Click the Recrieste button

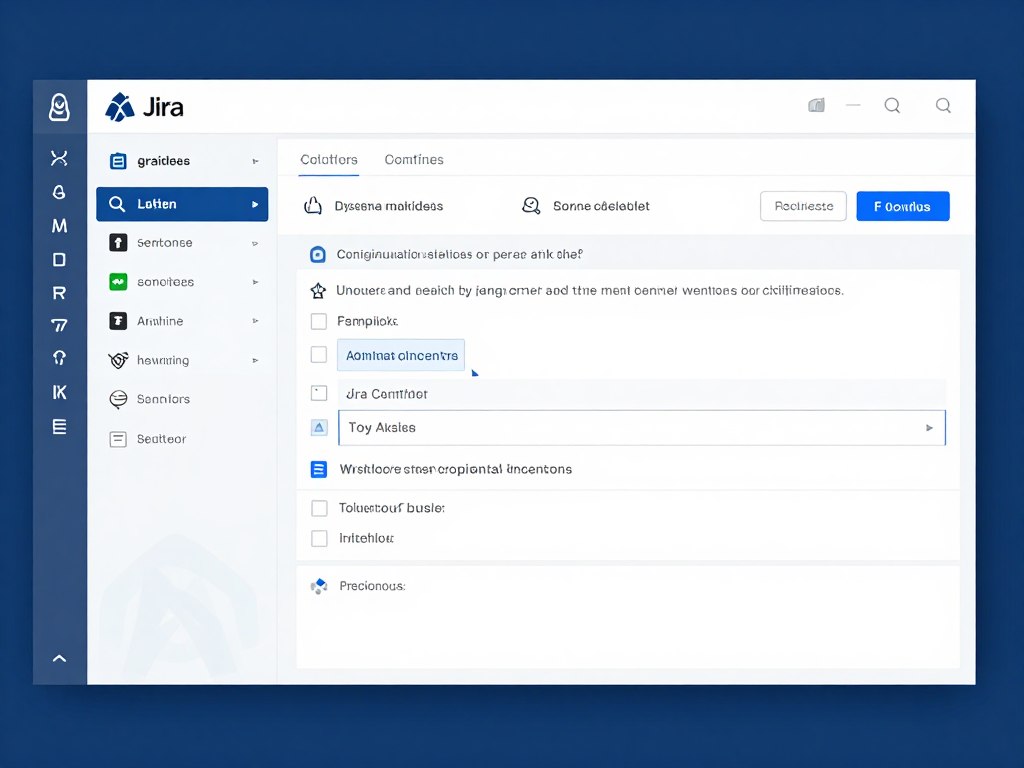pos(803,206)
